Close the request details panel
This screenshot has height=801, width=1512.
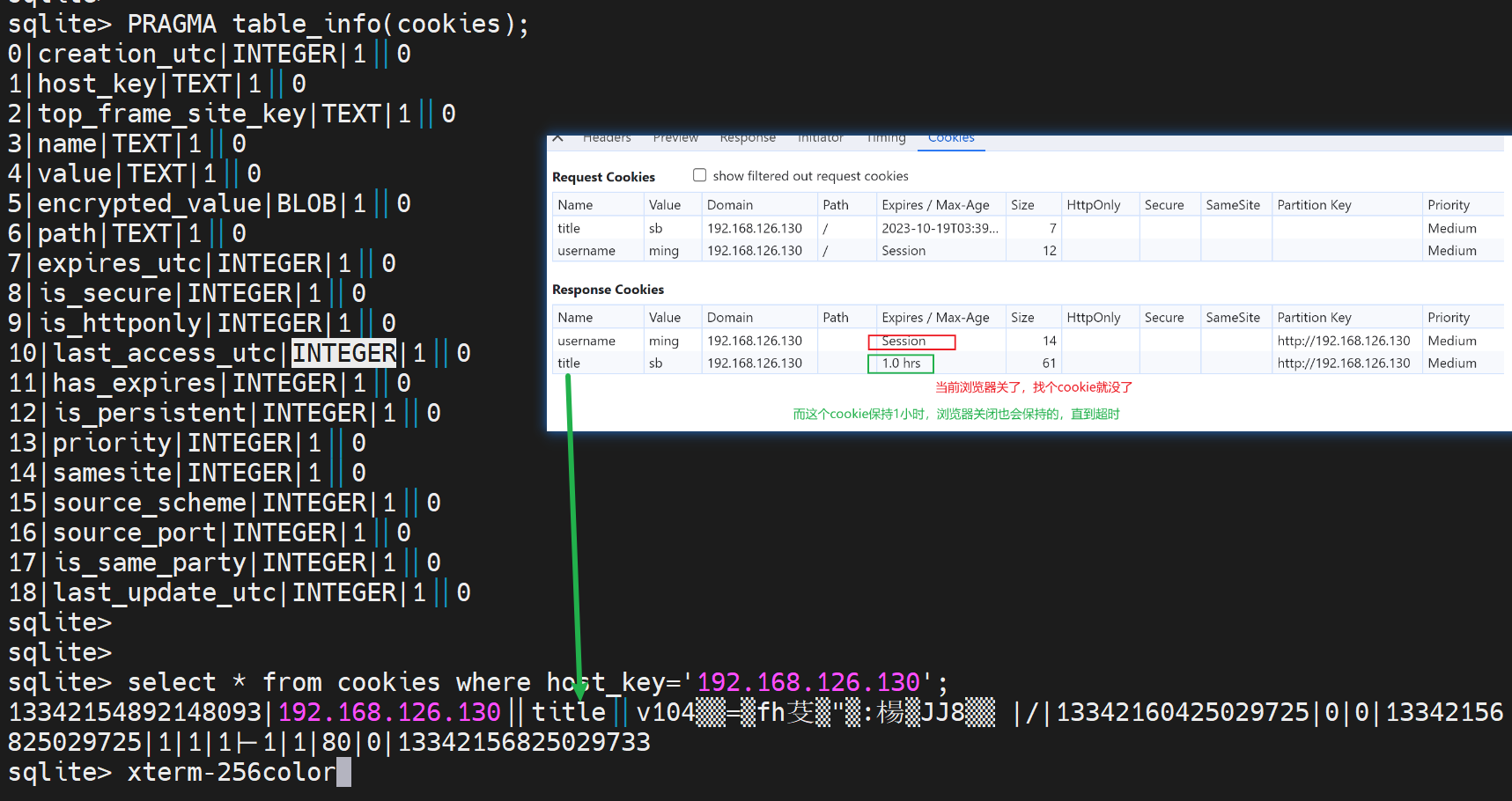coord(557,138)
